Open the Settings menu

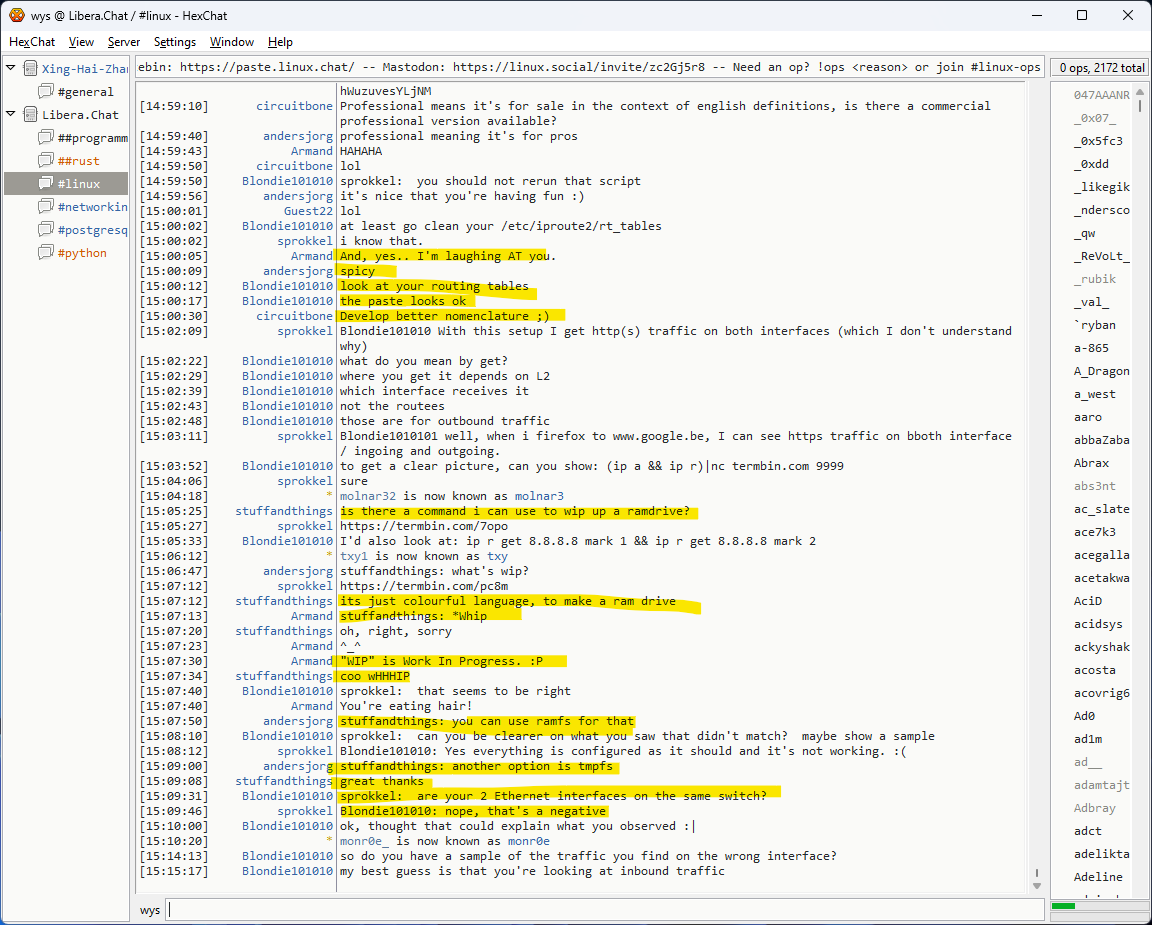pyautogui.click(x=175, y=42)
